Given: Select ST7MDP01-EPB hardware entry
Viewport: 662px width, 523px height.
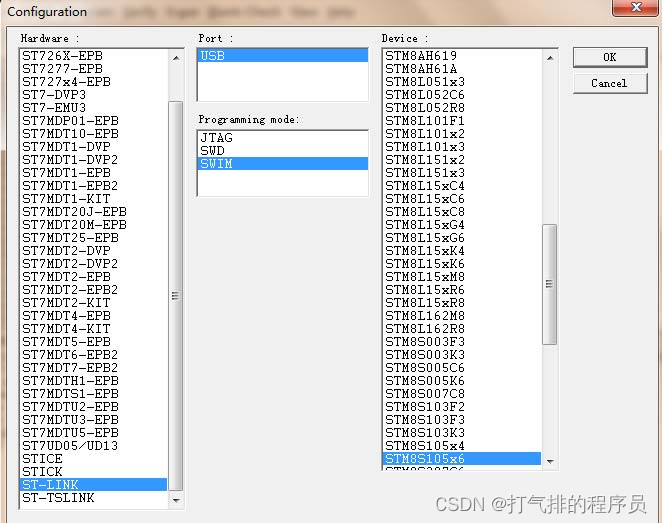Looking at the screenshot, I should tap(94, 120).
